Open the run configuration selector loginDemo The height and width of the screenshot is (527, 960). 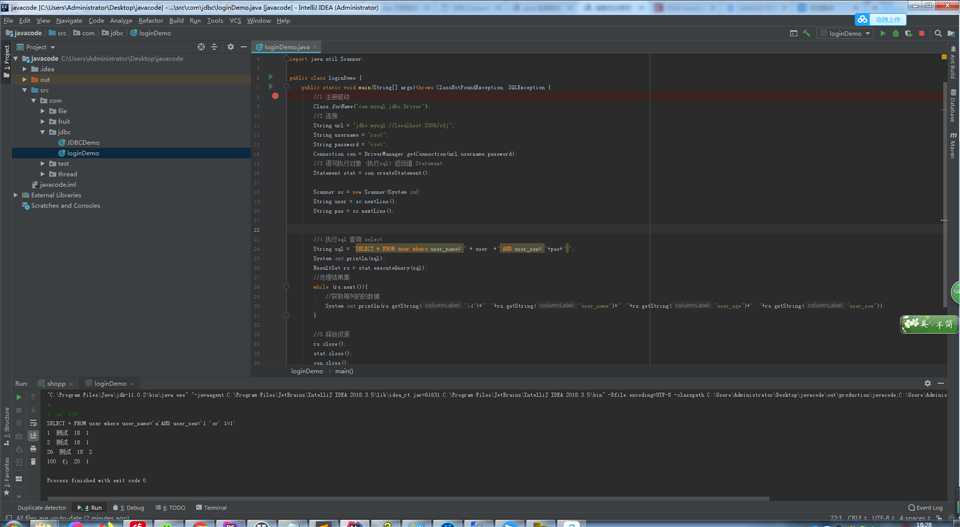[x=846, y=34]
